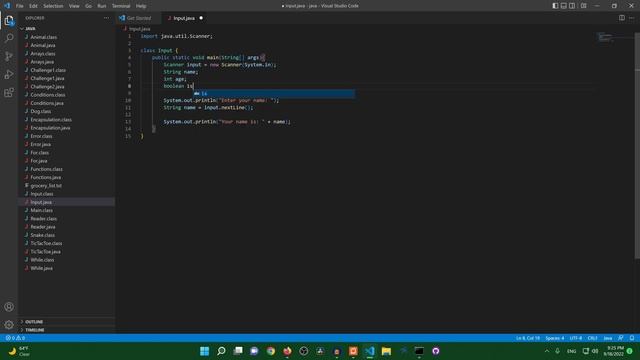Viewport: 640px width, 360px height.
Task: Open Explorer's more actions ellipsis
Action: pos(107,18)
